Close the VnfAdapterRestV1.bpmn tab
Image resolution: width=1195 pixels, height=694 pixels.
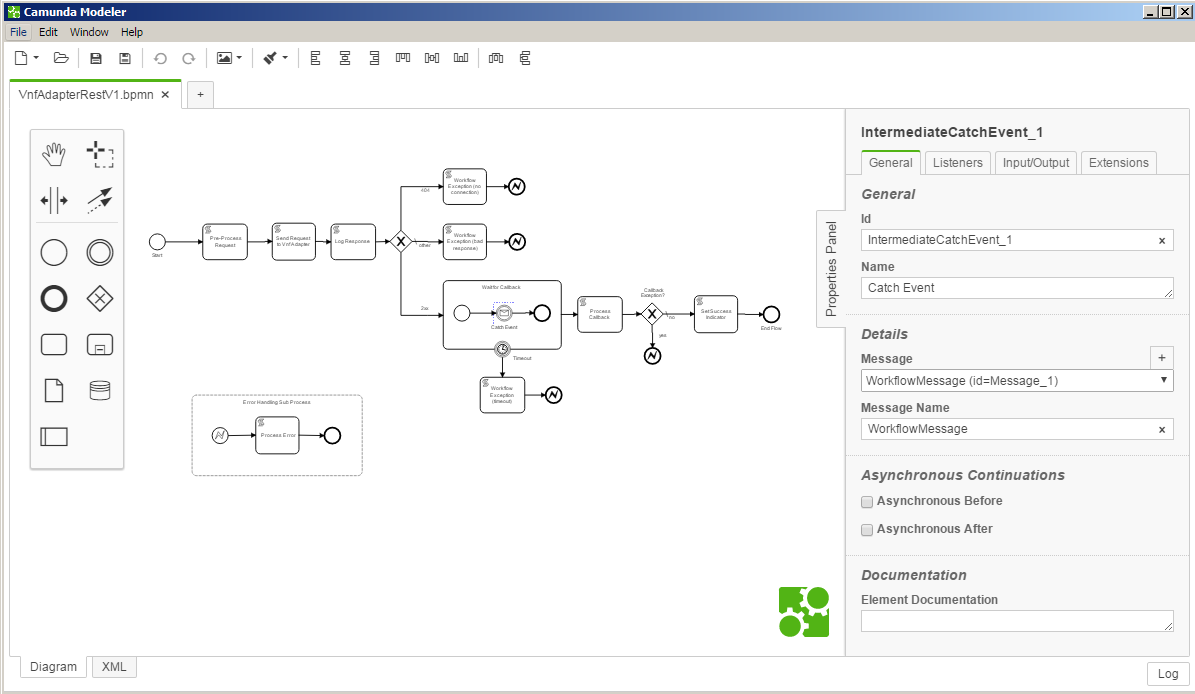coord(165,94)
